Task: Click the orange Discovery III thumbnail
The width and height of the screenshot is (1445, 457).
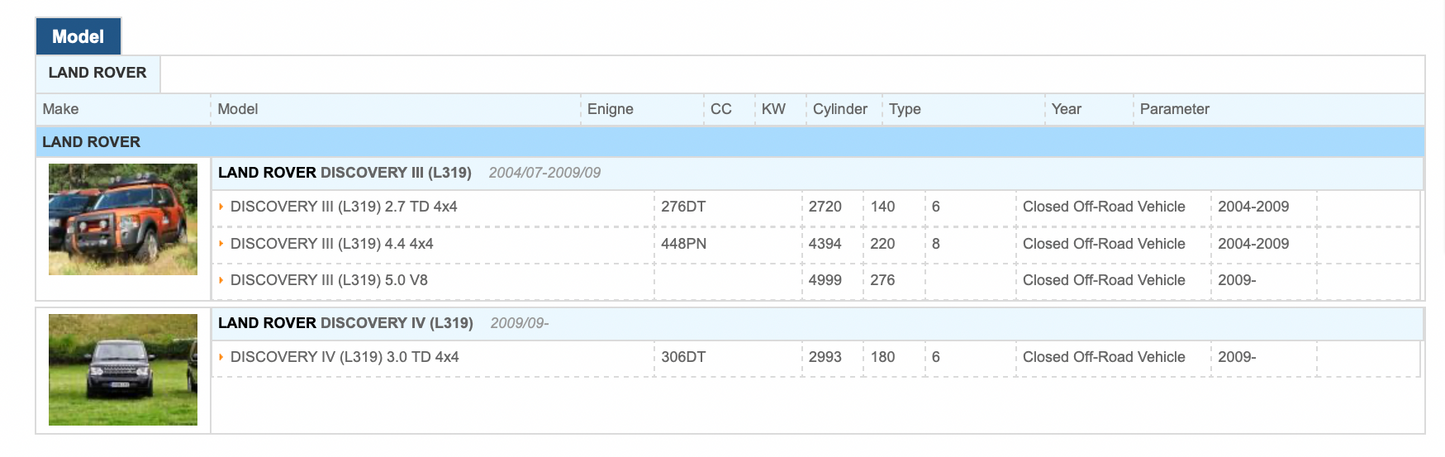Action: pos(123,219)
